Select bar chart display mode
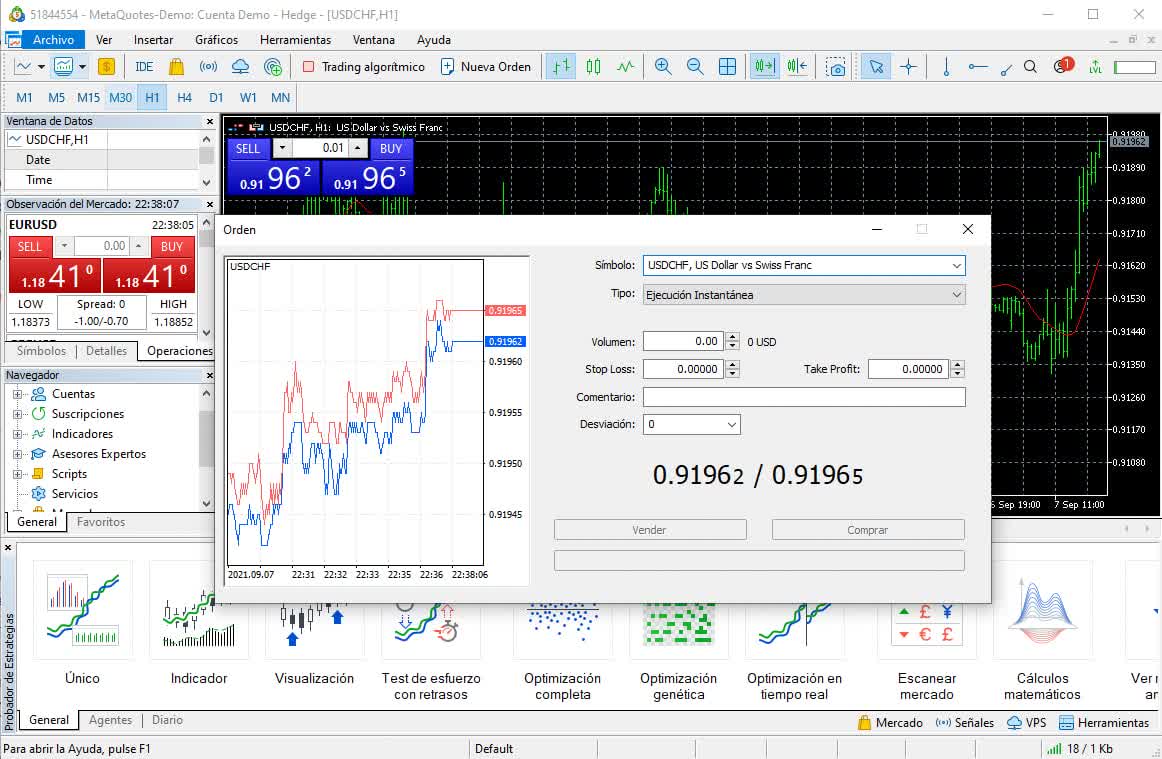1162x759 pixels. (561, 67)
